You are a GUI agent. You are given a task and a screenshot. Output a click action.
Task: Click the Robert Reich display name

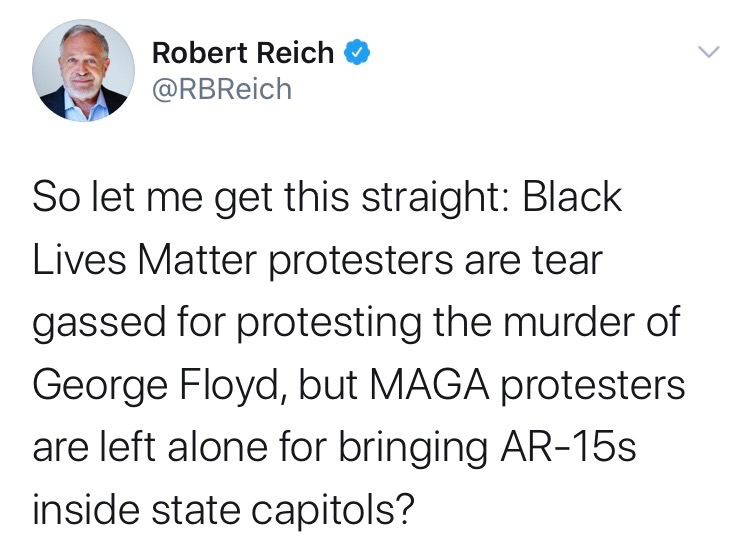[245, 53]
